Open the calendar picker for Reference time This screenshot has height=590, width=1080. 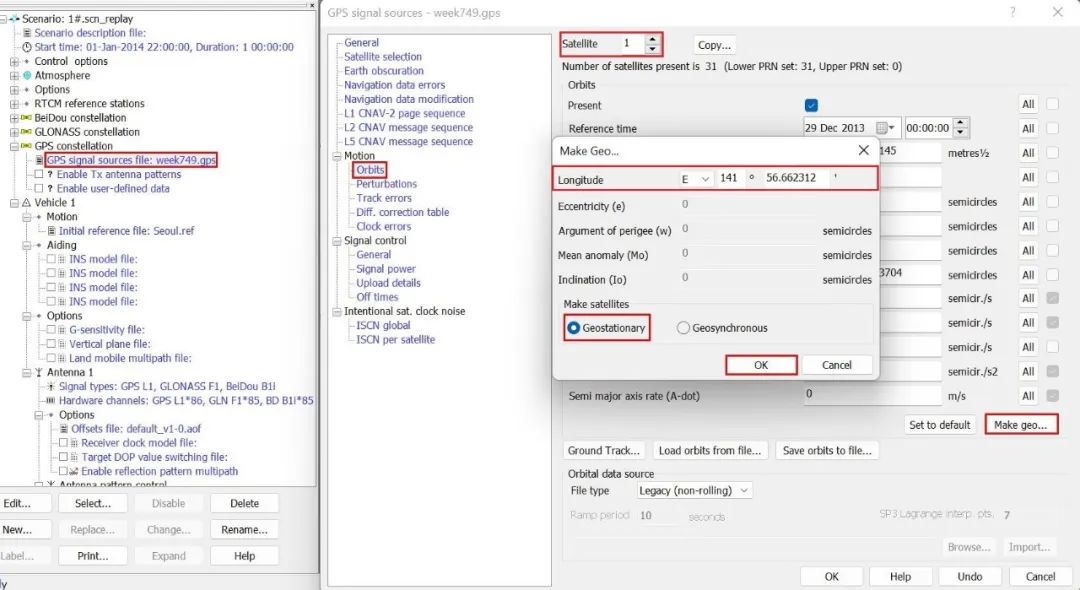[887, 128]
